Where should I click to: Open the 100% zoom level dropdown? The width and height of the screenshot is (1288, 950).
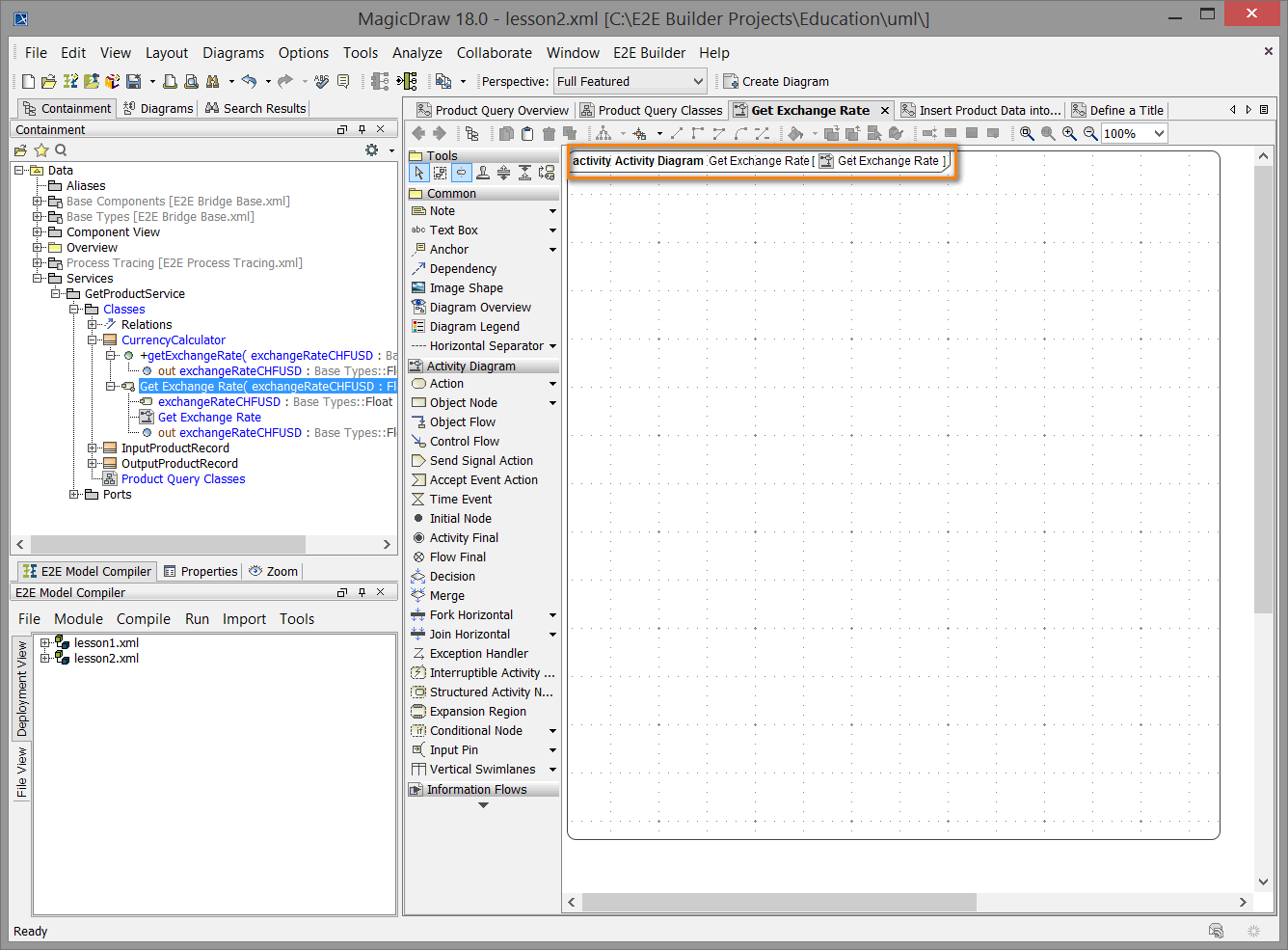coord(1159,134)
